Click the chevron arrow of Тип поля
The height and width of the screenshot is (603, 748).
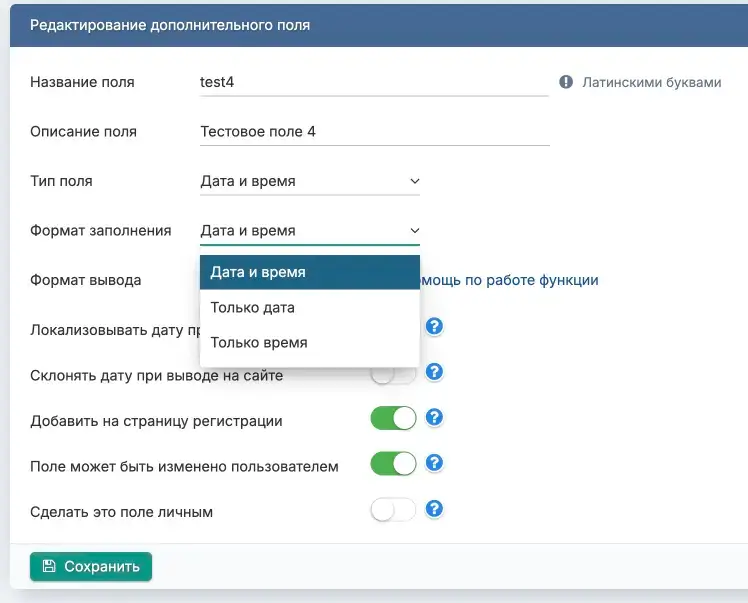tap(414, 181)
